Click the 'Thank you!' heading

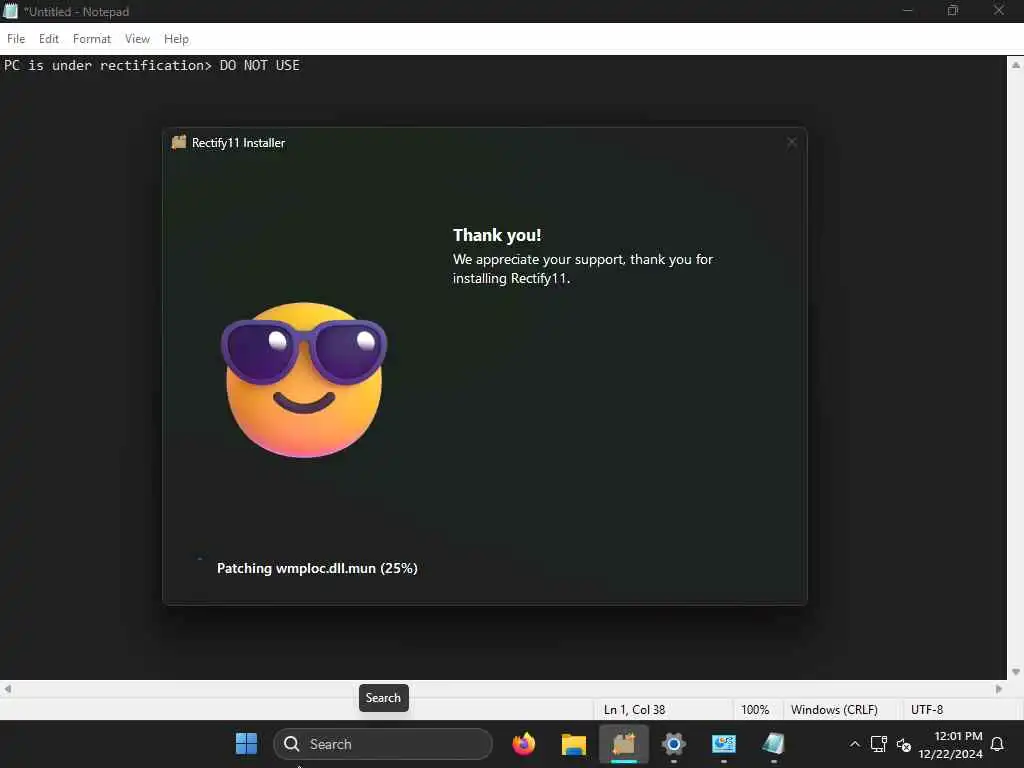point(497,235)
